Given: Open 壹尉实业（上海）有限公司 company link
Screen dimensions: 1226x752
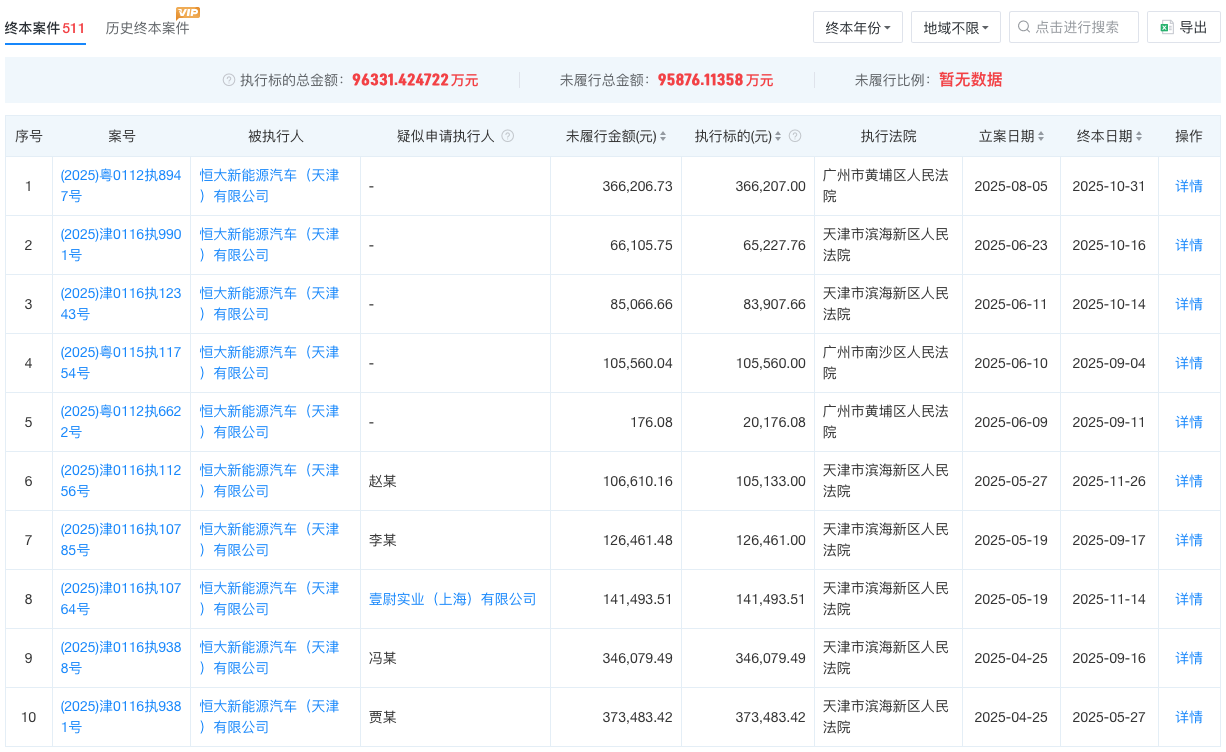Looking at the screenshot, I should (x=452, y=599).
